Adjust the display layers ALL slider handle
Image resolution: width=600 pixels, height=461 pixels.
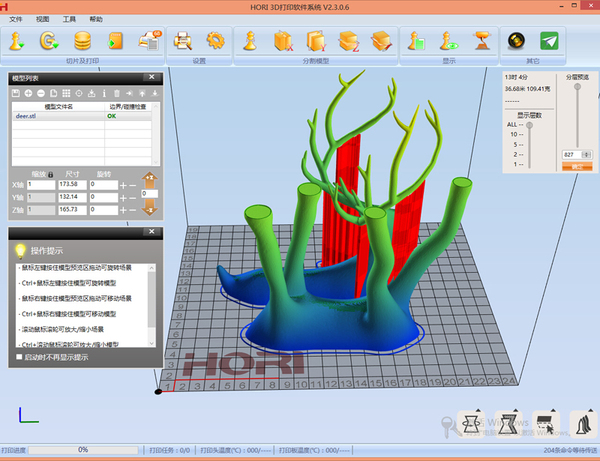click(x=530, y=125)
